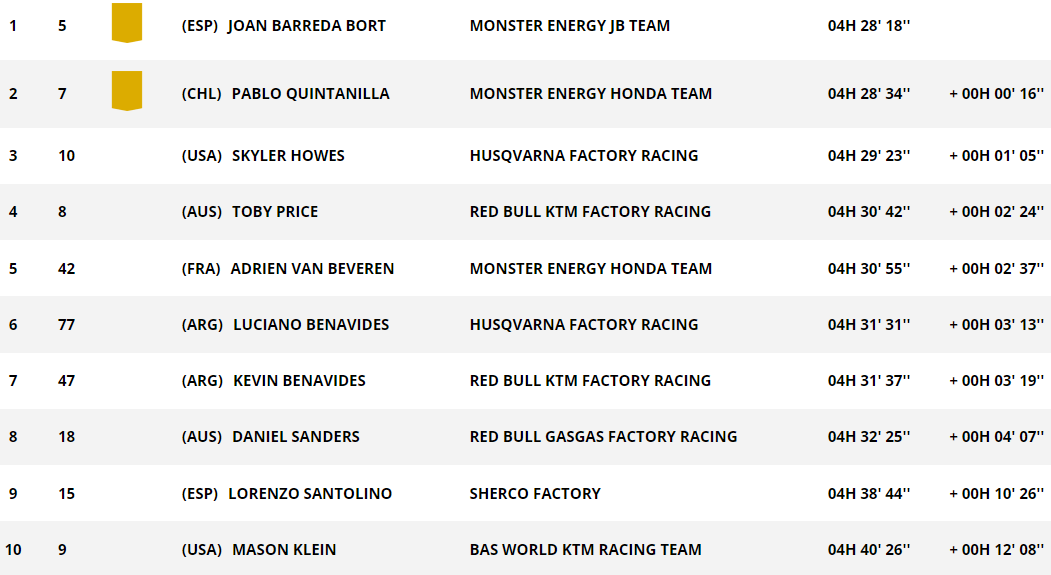Click the 04H 28' 18'' winning time
This screenshot has height=575, width=1051.
pyautogui.click(x=869, y=25)
